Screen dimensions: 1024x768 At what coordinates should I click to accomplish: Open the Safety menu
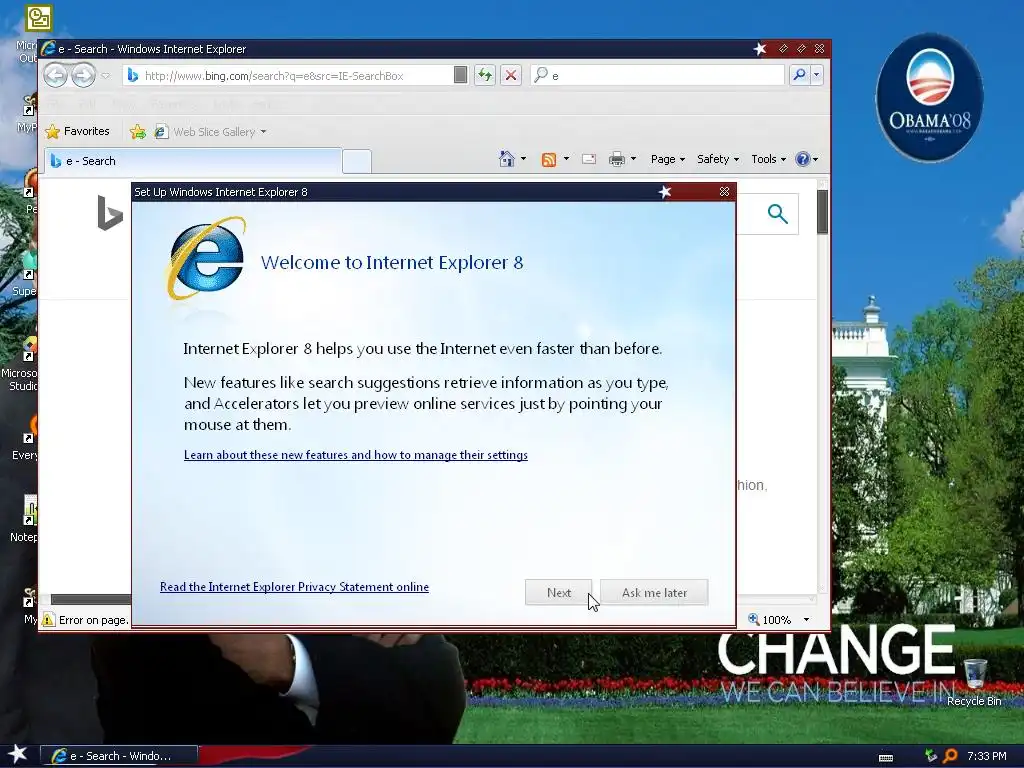coord(718,159)
